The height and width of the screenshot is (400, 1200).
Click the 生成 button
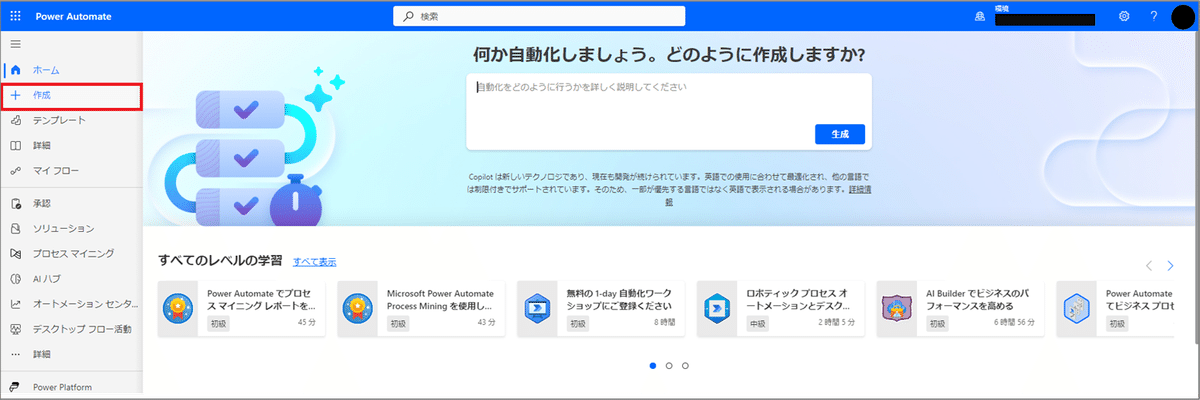[x=840, y=134]
